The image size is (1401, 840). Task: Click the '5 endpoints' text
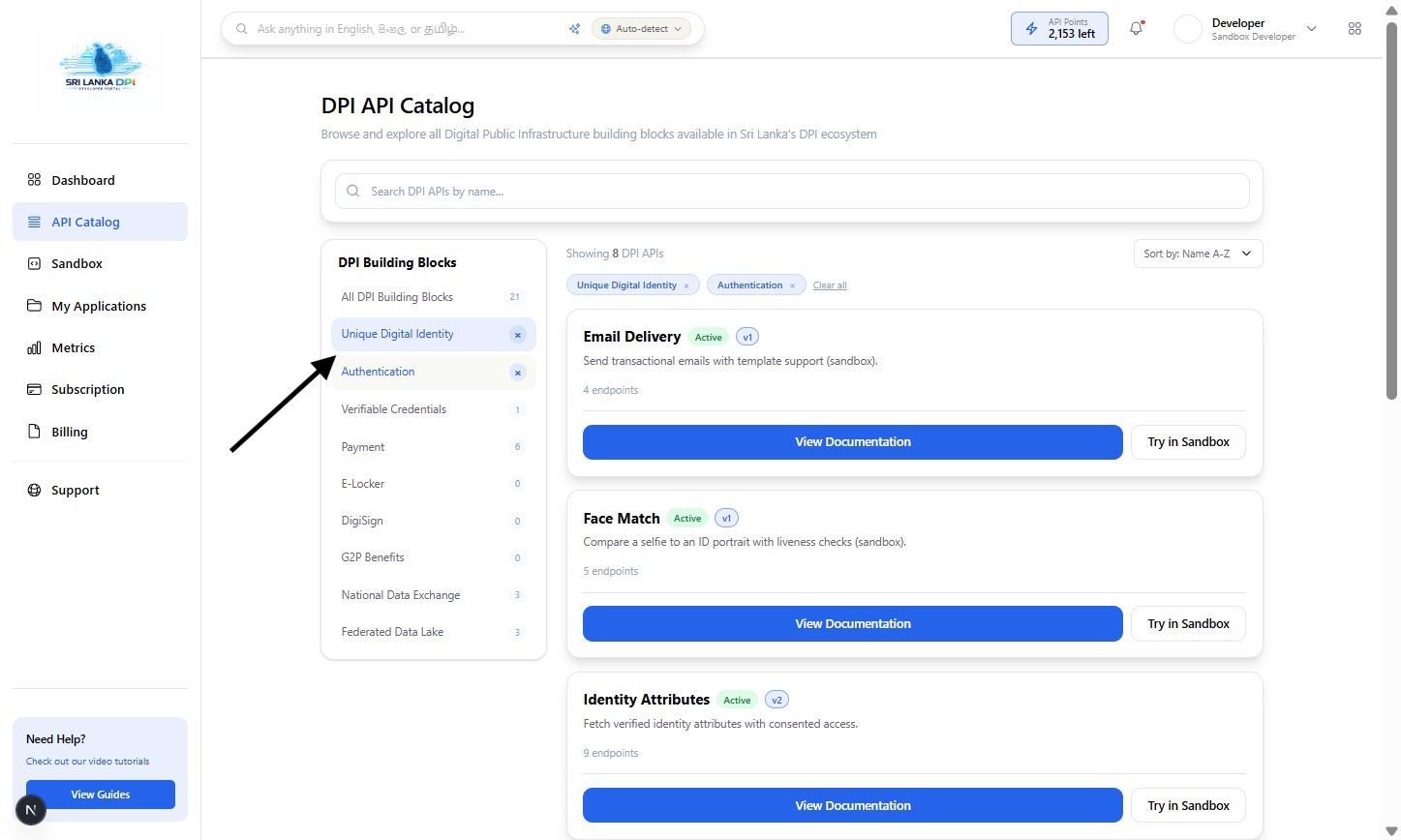coord(611,571)
